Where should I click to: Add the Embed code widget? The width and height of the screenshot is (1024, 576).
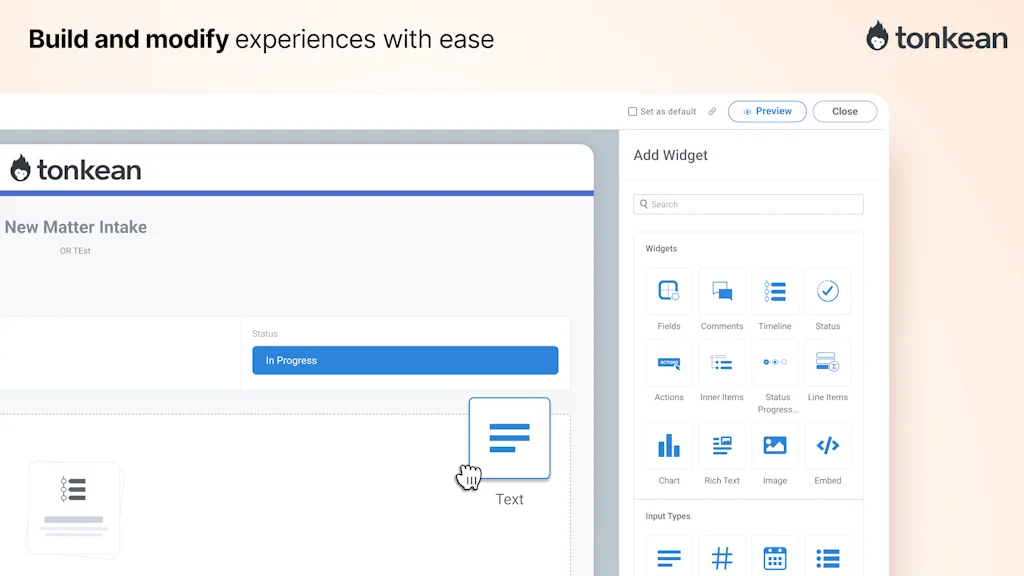828,446
